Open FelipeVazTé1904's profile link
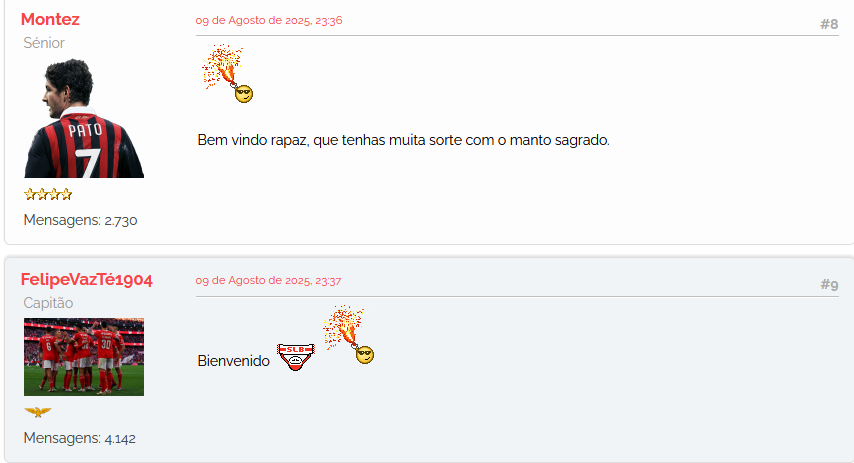Screen dimensions: 854x463 [87, 279]
